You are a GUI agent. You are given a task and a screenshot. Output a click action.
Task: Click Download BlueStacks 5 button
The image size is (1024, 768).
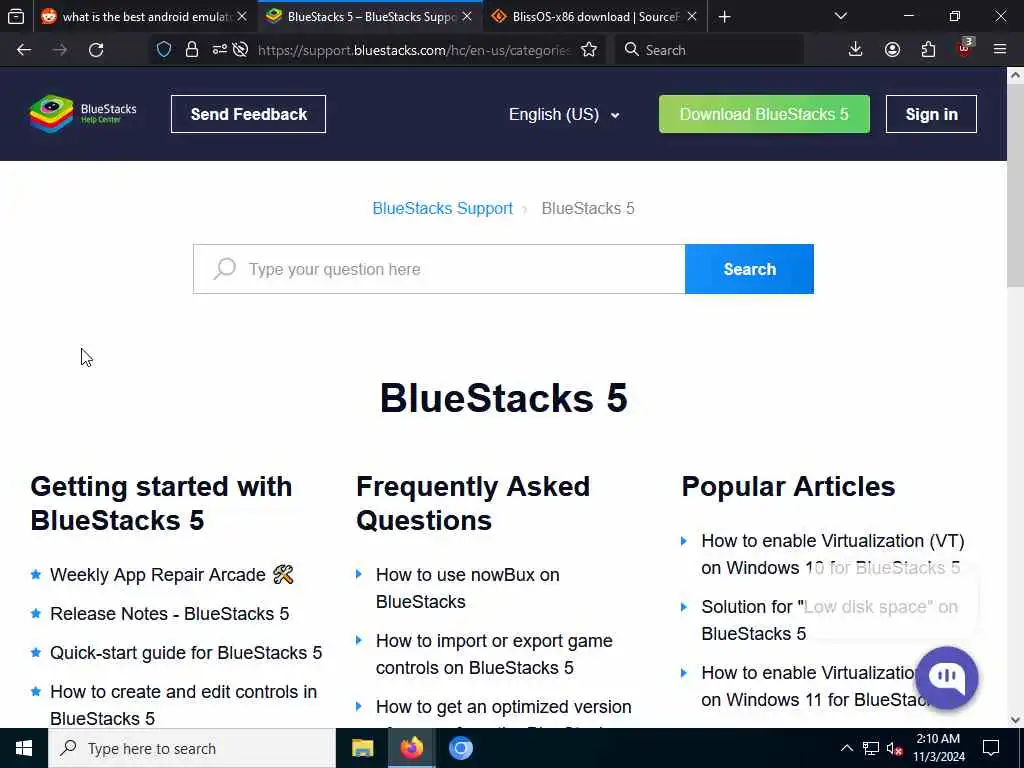point(764,114)
